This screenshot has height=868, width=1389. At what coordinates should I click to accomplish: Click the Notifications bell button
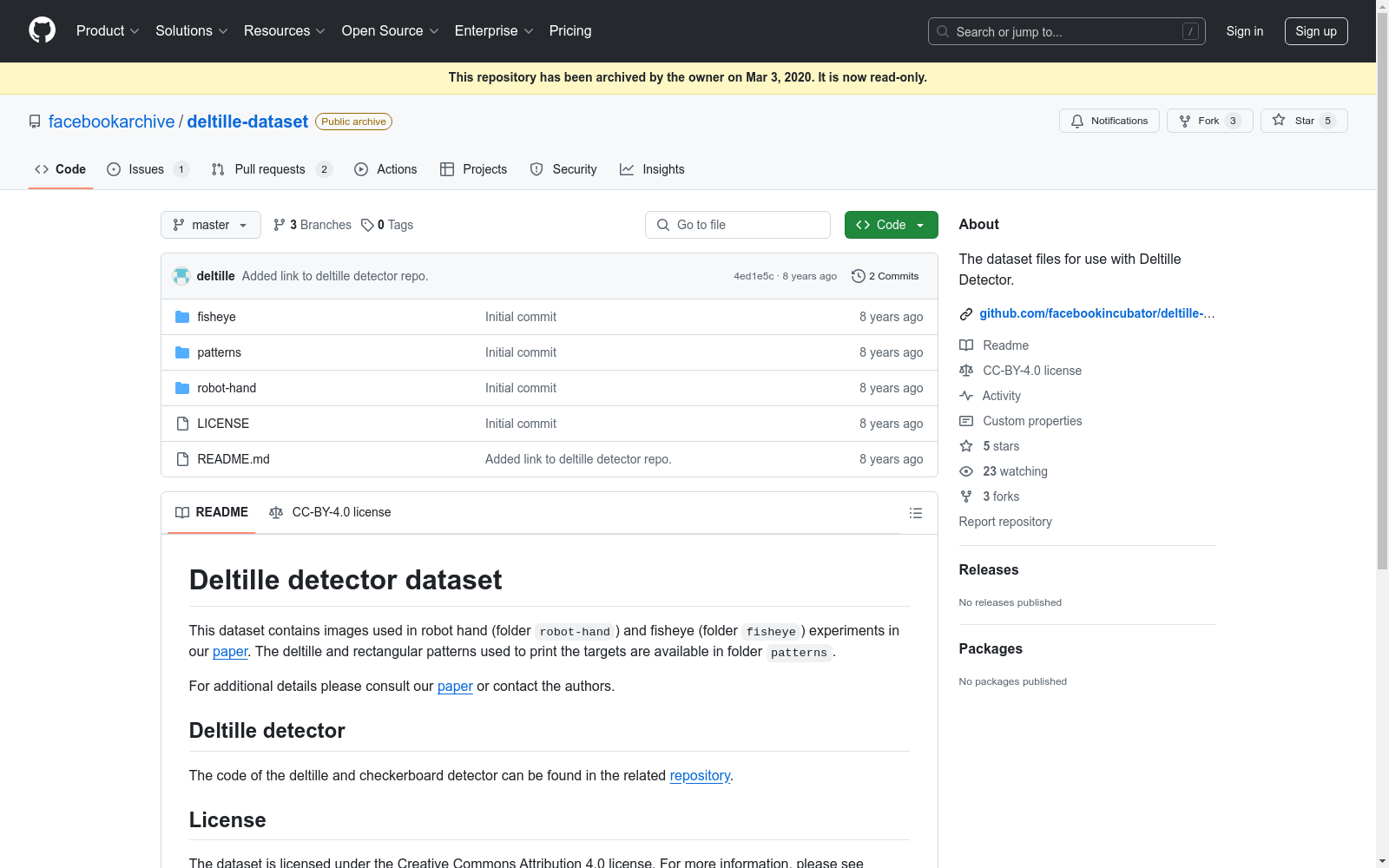click(x=1109, y=121)
